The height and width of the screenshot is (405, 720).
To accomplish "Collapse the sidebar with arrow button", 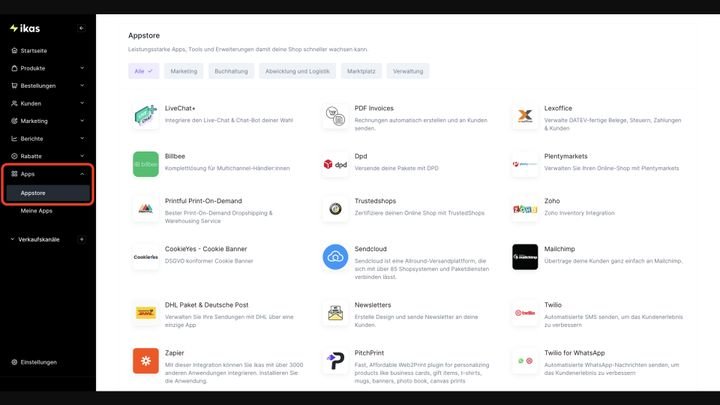I will click(81, 28).
